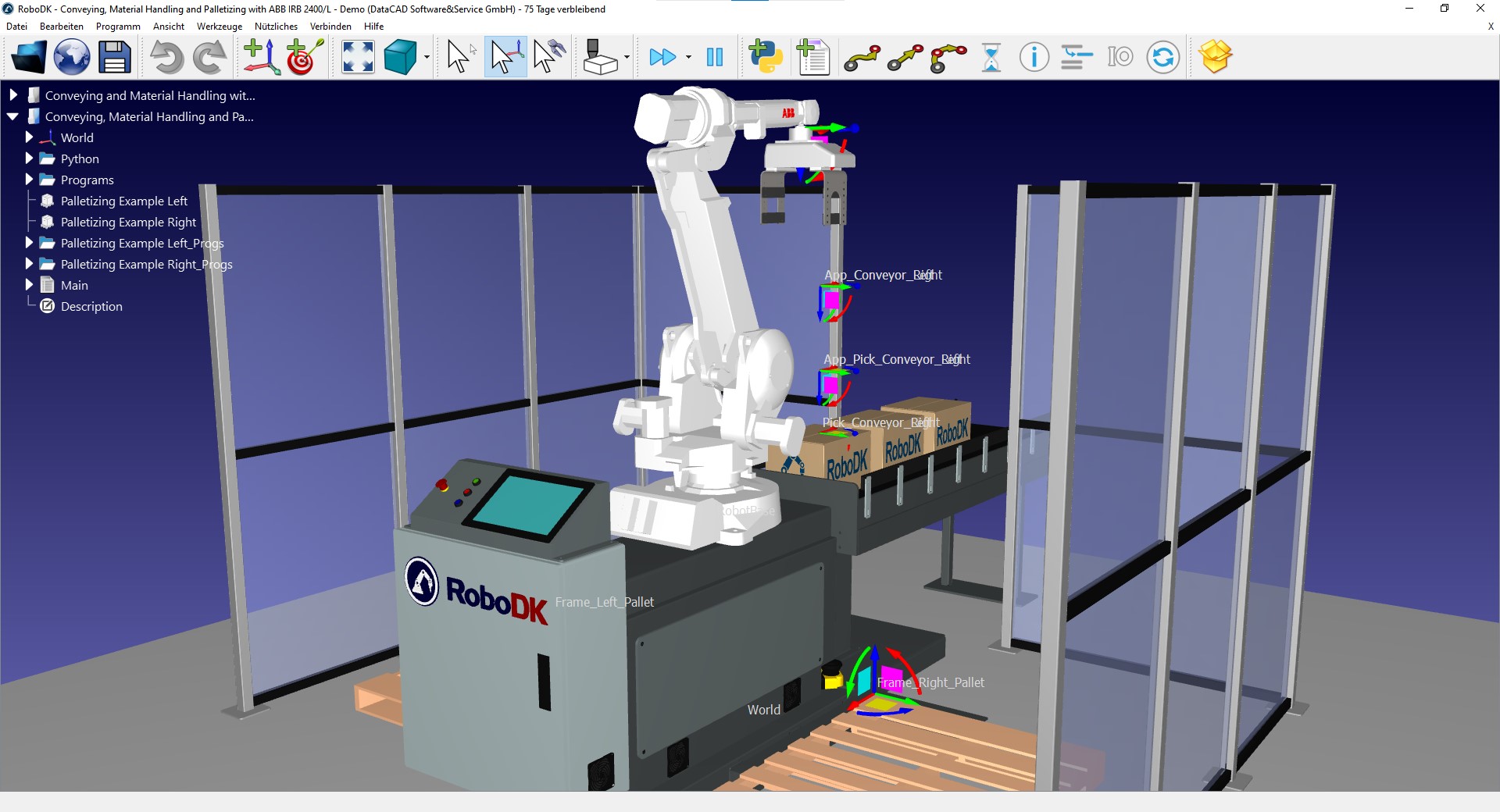Add a joint move instruction

862,58
